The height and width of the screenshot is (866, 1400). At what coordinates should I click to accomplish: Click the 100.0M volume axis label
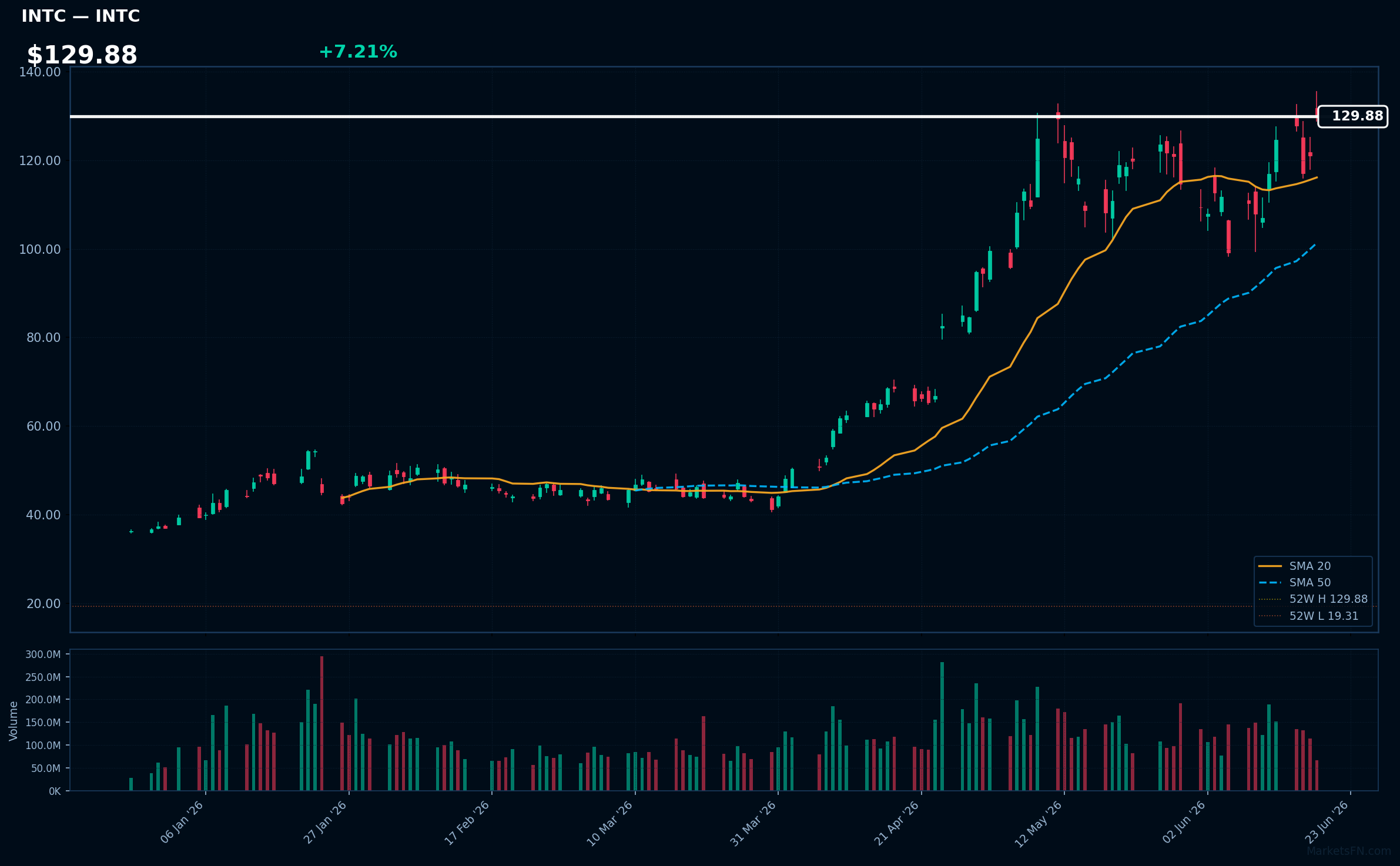point(43,746)
